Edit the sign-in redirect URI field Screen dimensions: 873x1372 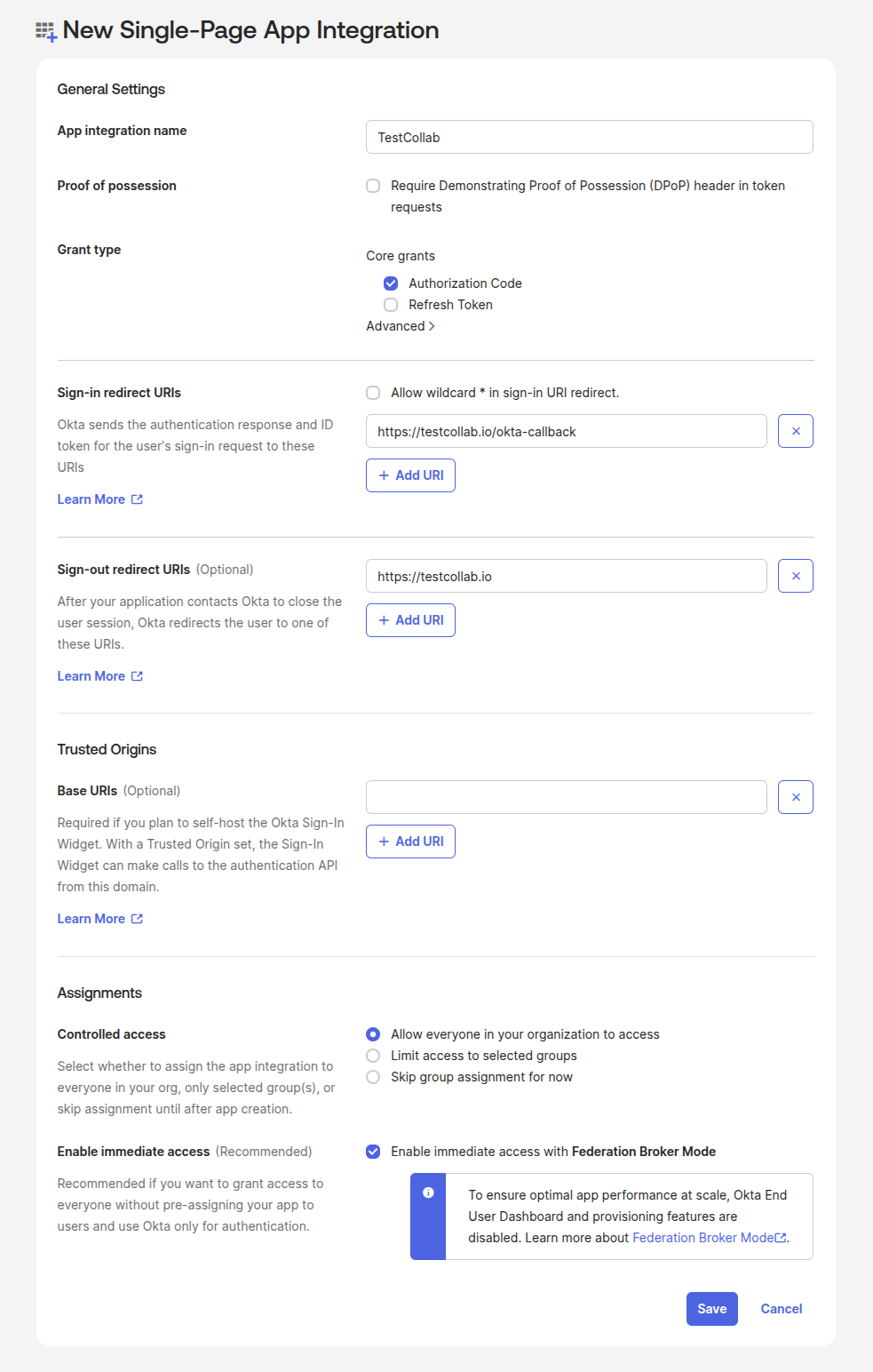click(566, 431)
